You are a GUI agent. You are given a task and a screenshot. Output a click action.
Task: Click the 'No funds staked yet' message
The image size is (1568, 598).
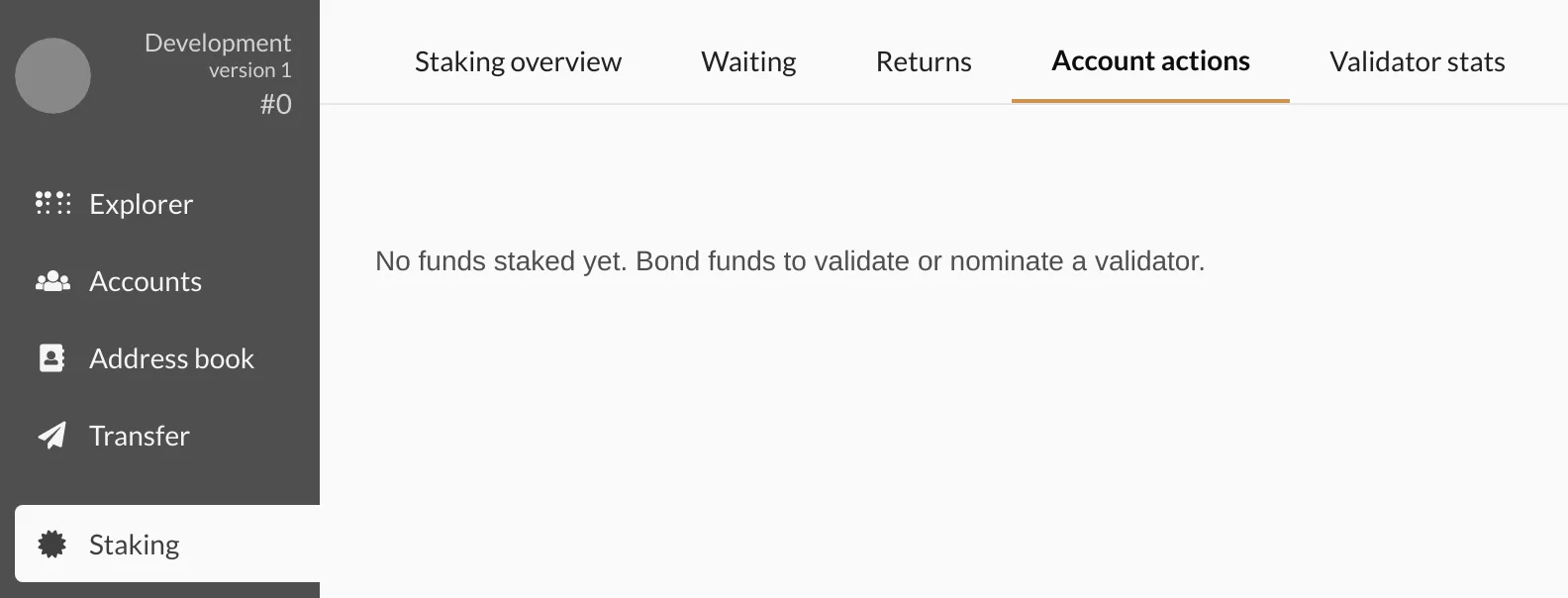[x=790, y=261]
